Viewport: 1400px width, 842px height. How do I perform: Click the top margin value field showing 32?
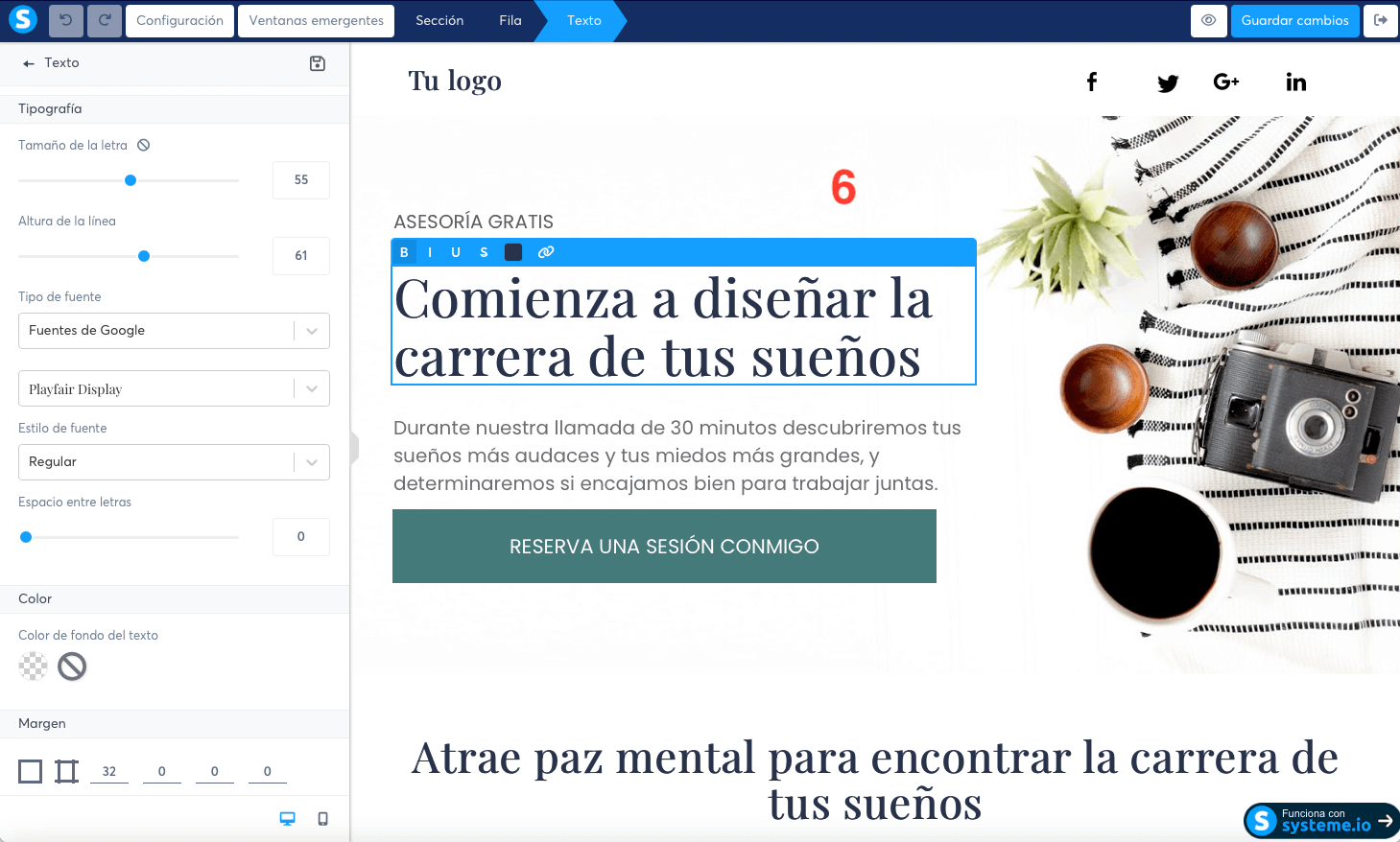[x=108, y=770]
